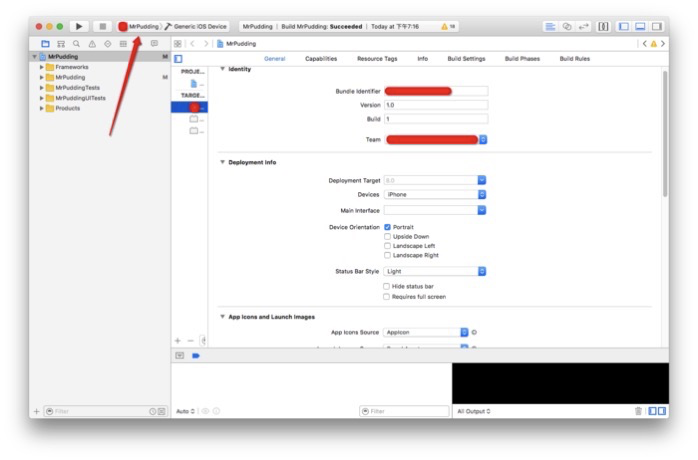698x460 pixels.
Task: Switch to the Build Phases tab
Action: [522, 59]
